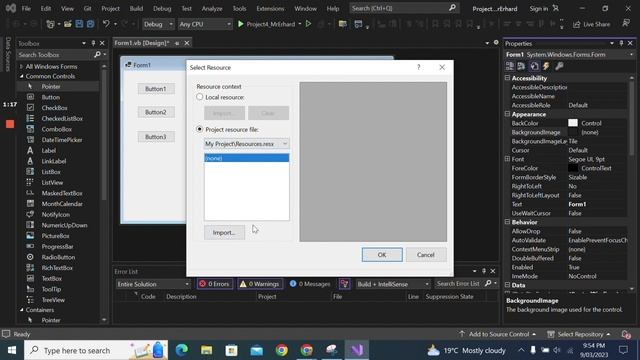Switch to Form1.vb [Design] tab
The image size is (640, 360).
[x=141, y=43]
